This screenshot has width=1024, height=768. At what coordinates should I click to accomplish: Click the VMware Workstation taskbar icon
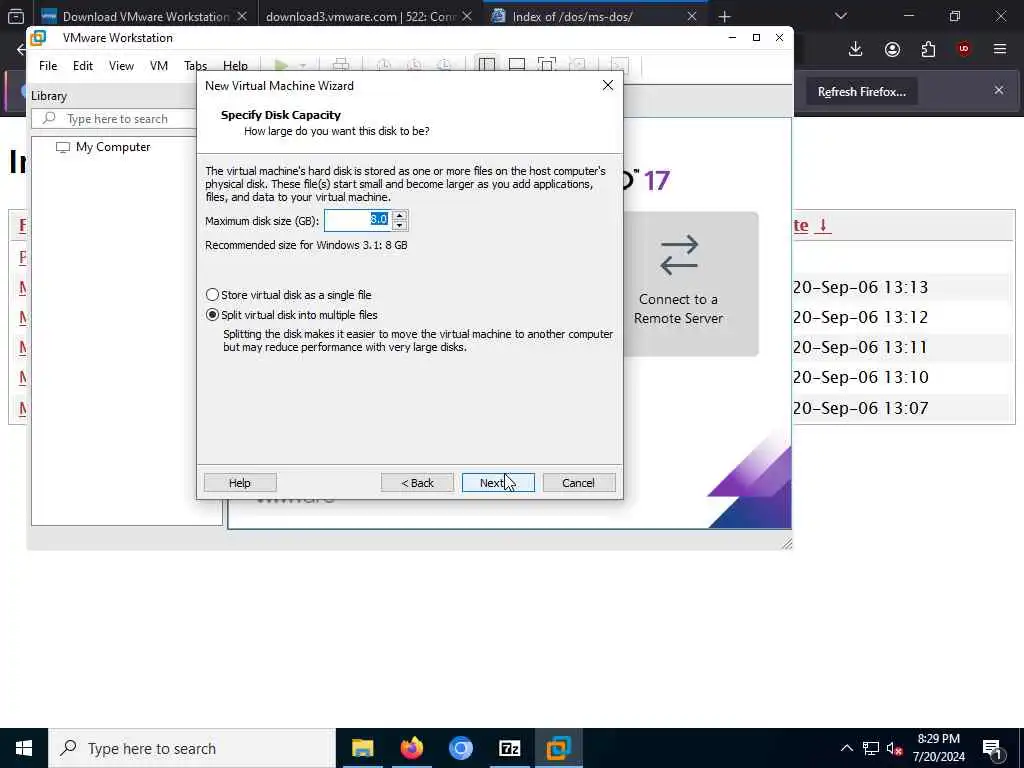pyautogui.click(x=558, y=748)
